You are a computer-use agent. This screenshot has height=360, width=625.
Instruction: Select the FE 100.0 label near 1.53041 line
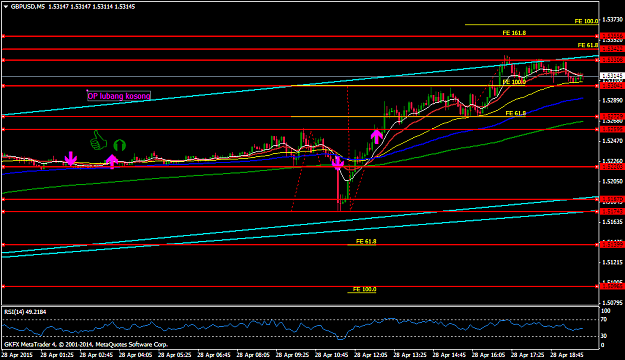514,82
